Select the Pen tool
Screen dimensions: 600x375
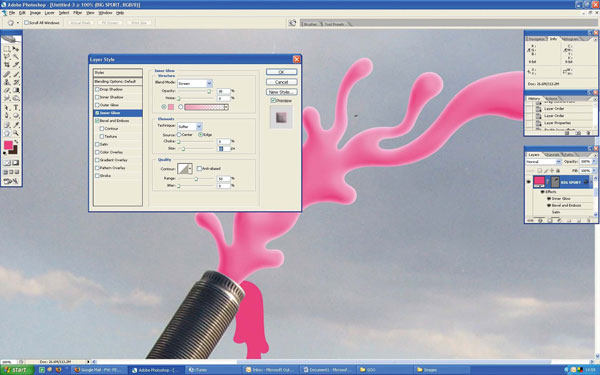click(7, 116)
